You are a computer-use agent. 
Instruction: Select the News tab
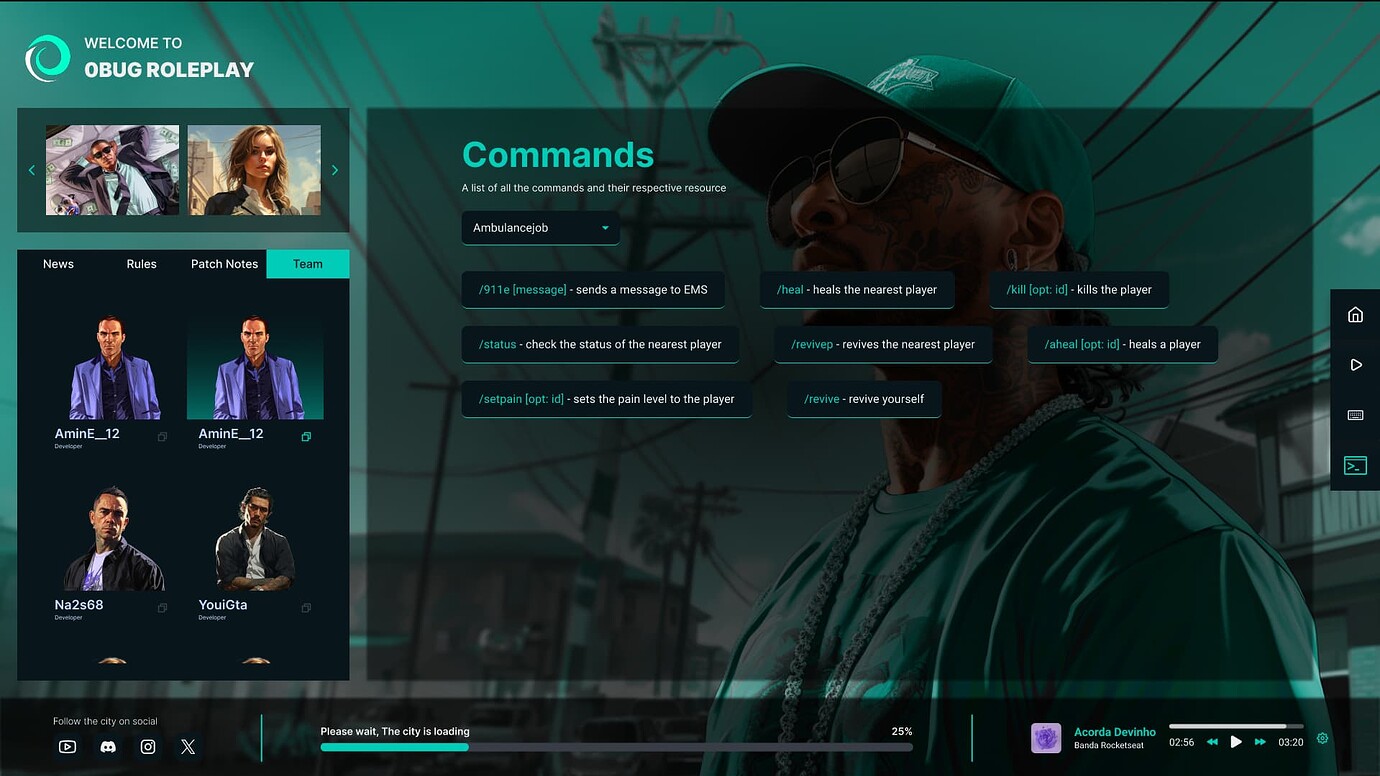click(58, 264)
